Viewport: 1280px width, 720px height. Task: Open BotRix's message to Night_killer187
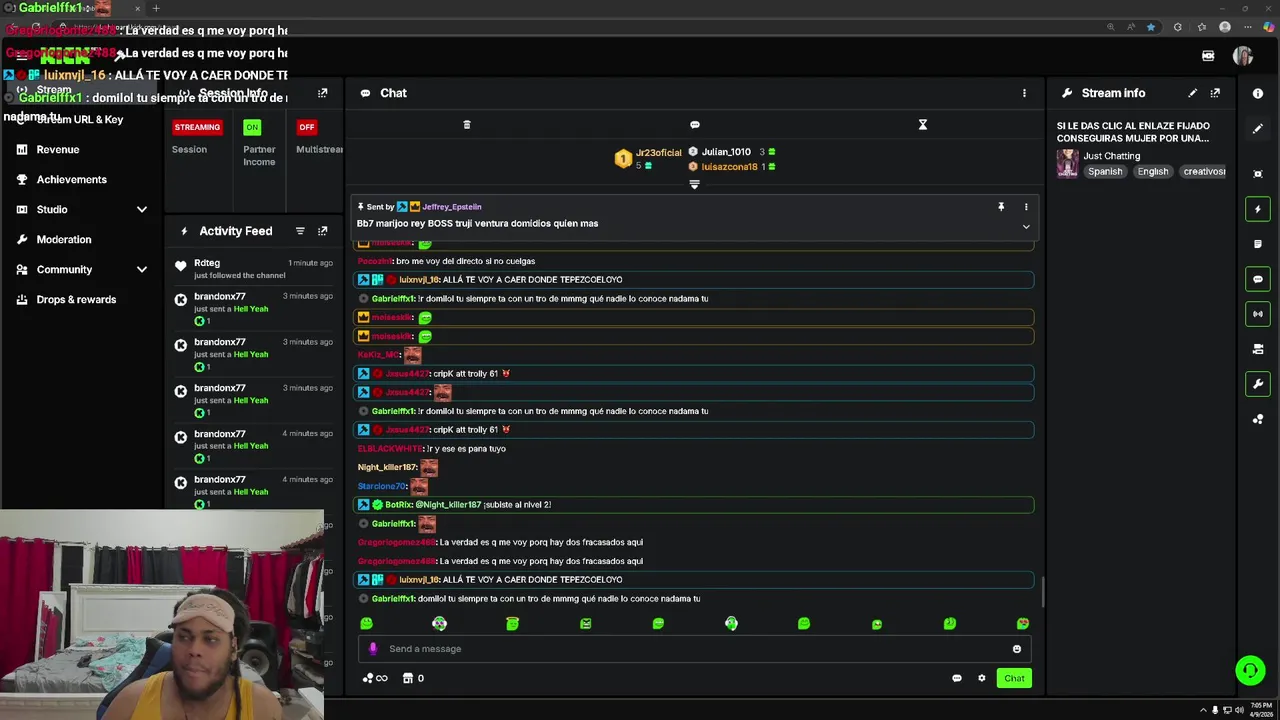point(694,505)
